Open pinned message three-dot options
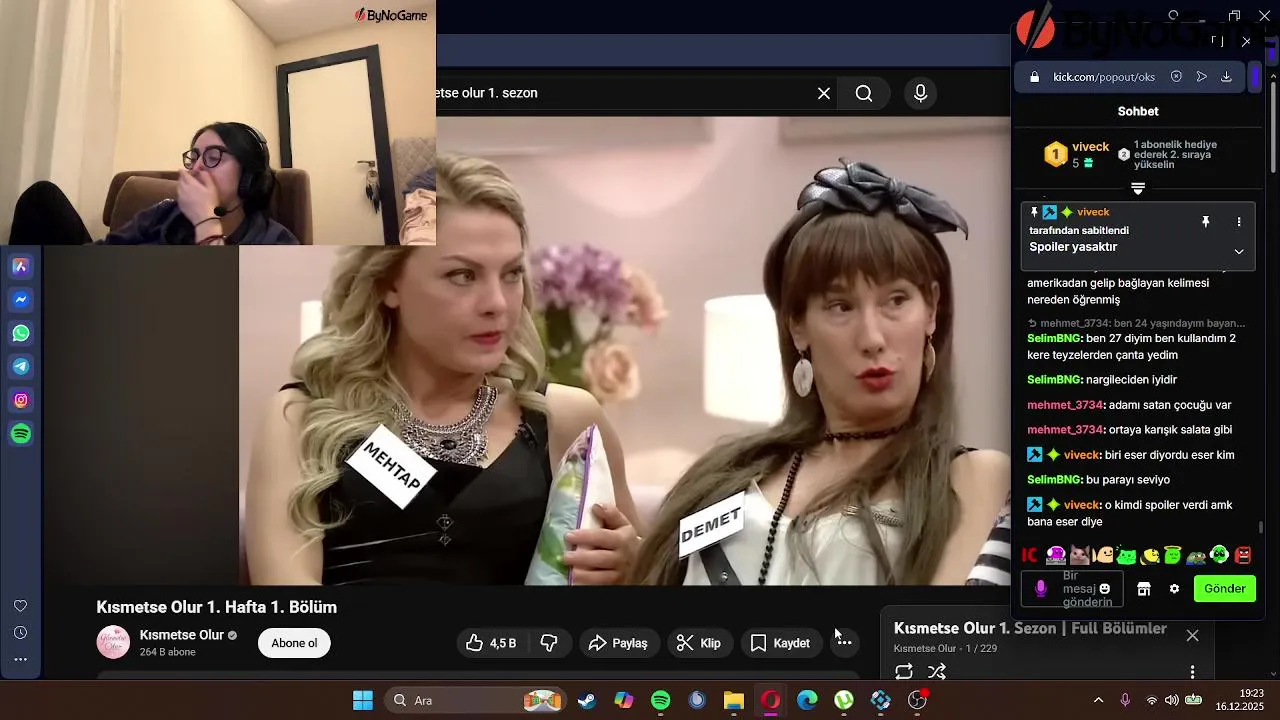 tap(1239, 222)
